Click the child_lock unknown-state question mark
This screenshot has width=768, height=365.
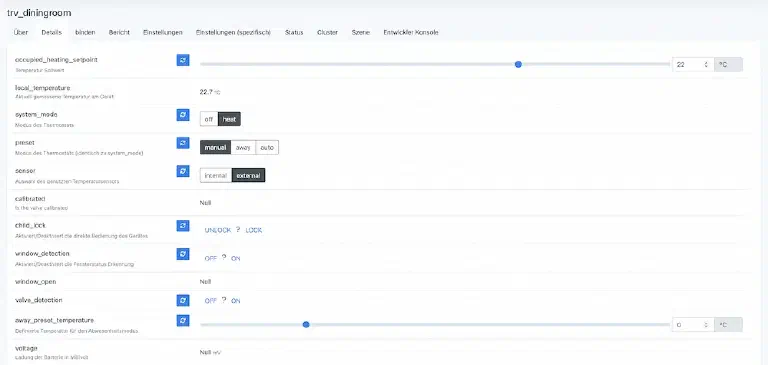point(238,230)
